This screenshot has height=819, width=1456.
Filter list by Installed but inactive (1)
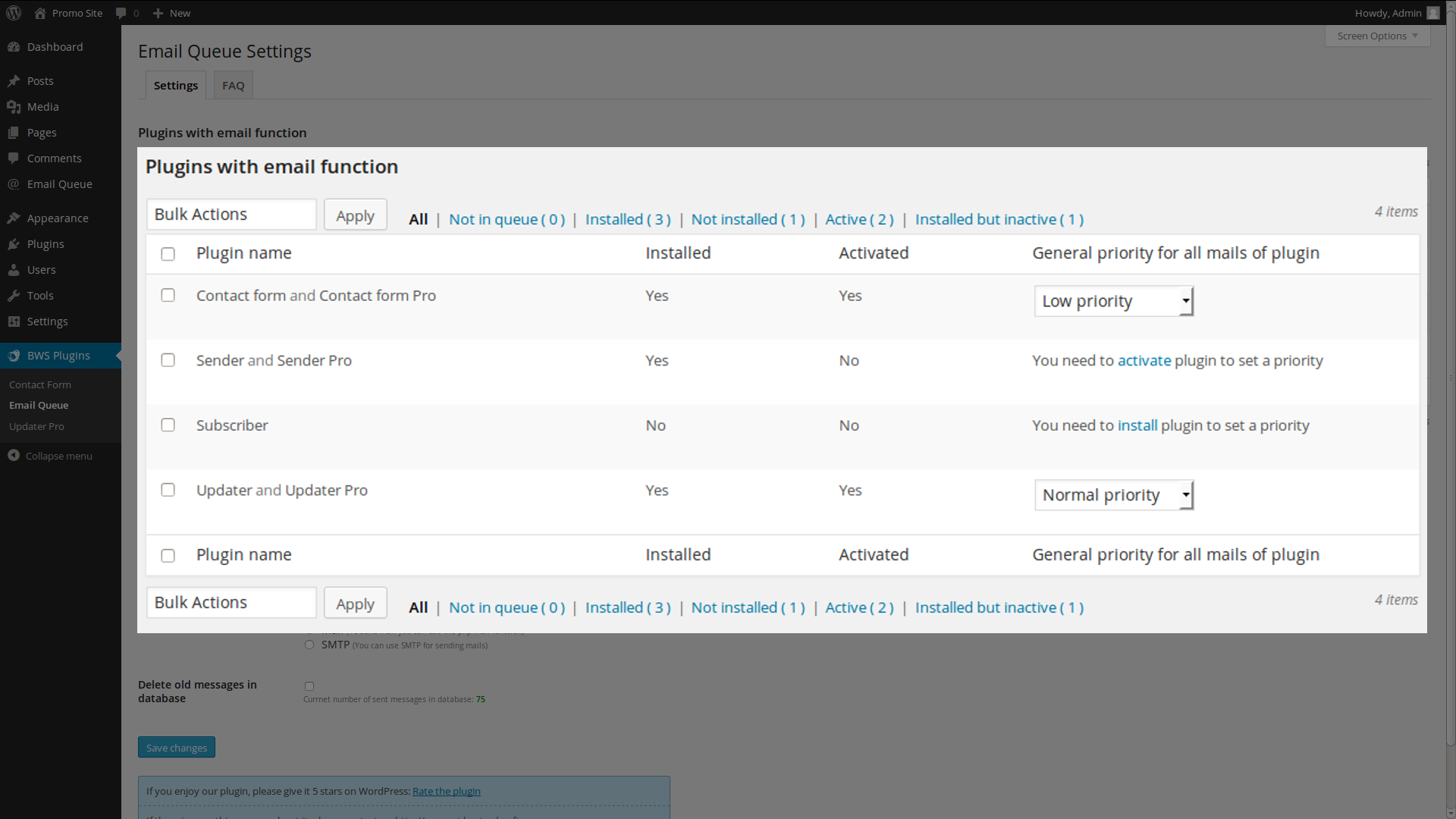pyautogui.click(x=999, y=219)
